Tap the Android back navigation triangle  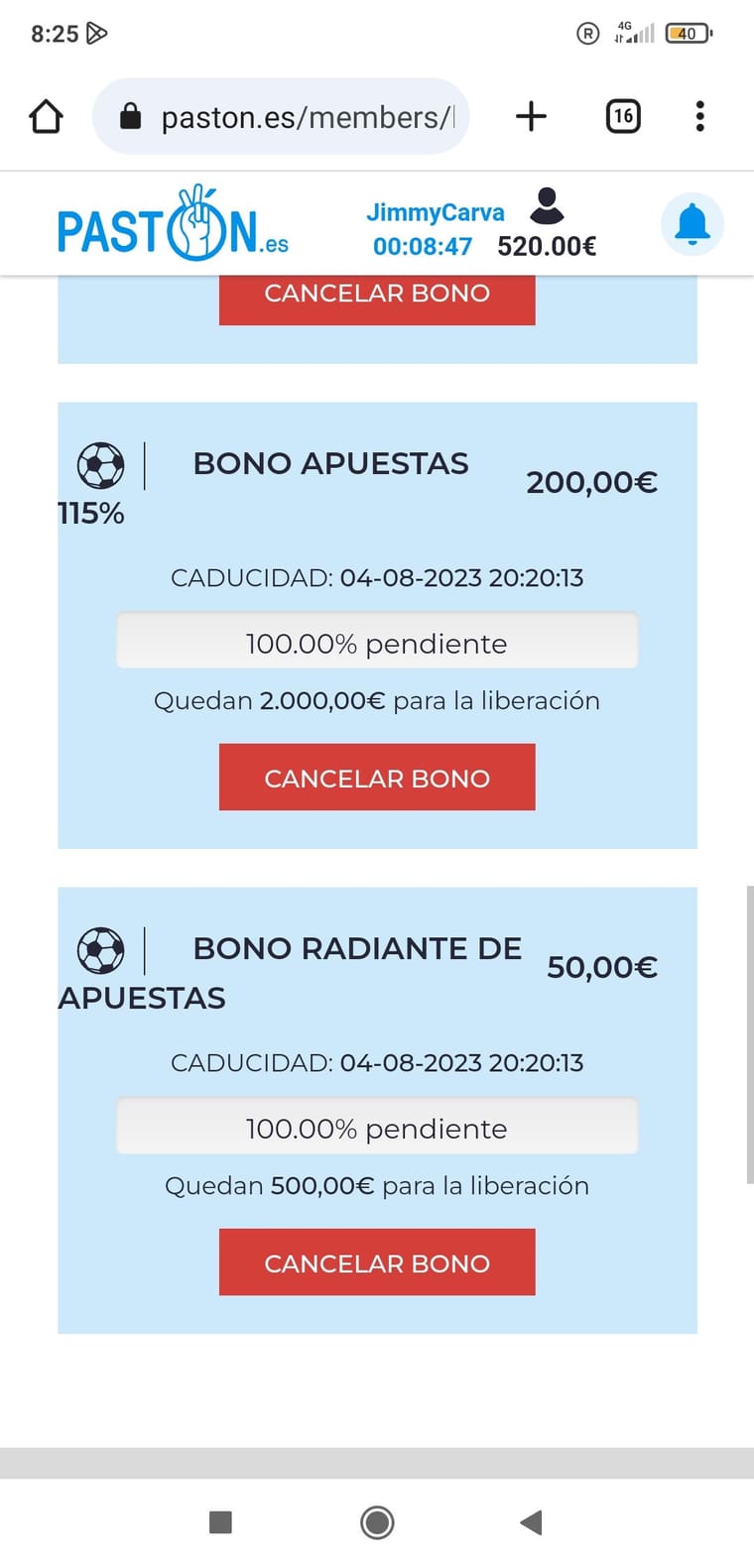[531, 1521]
